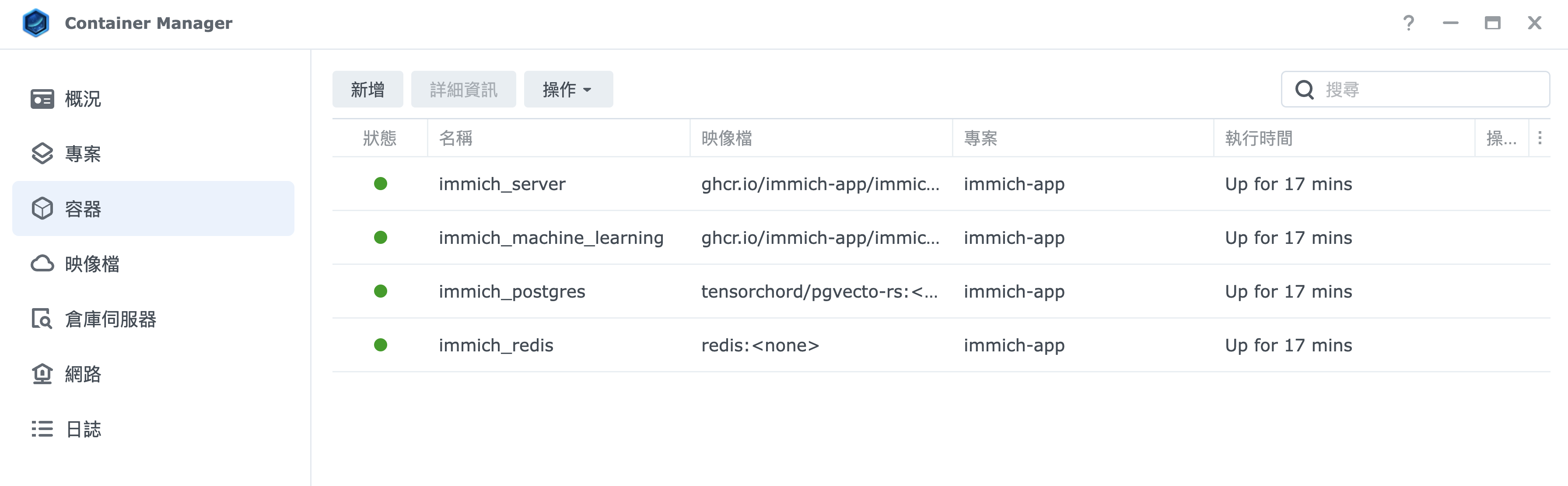Open column options three-dot menu
This screenshot has height=486, width=1568.
coord(1540,138)
